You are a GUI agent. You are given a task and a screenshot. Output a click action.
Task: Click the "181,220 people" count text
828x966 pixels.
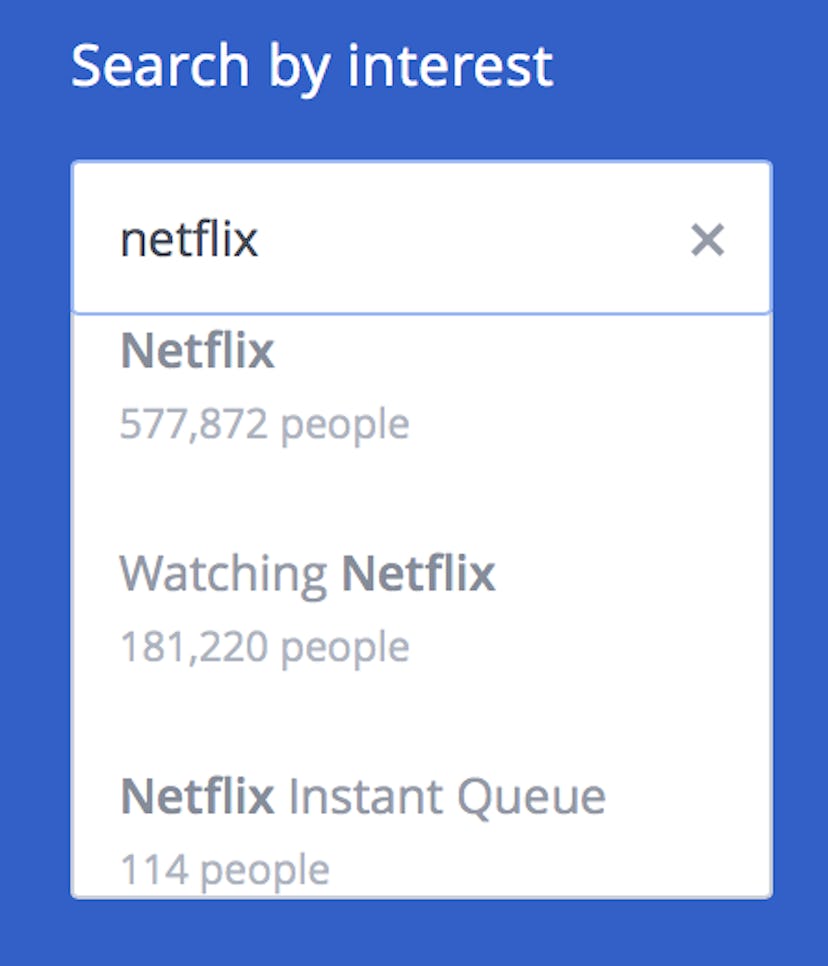264,647
